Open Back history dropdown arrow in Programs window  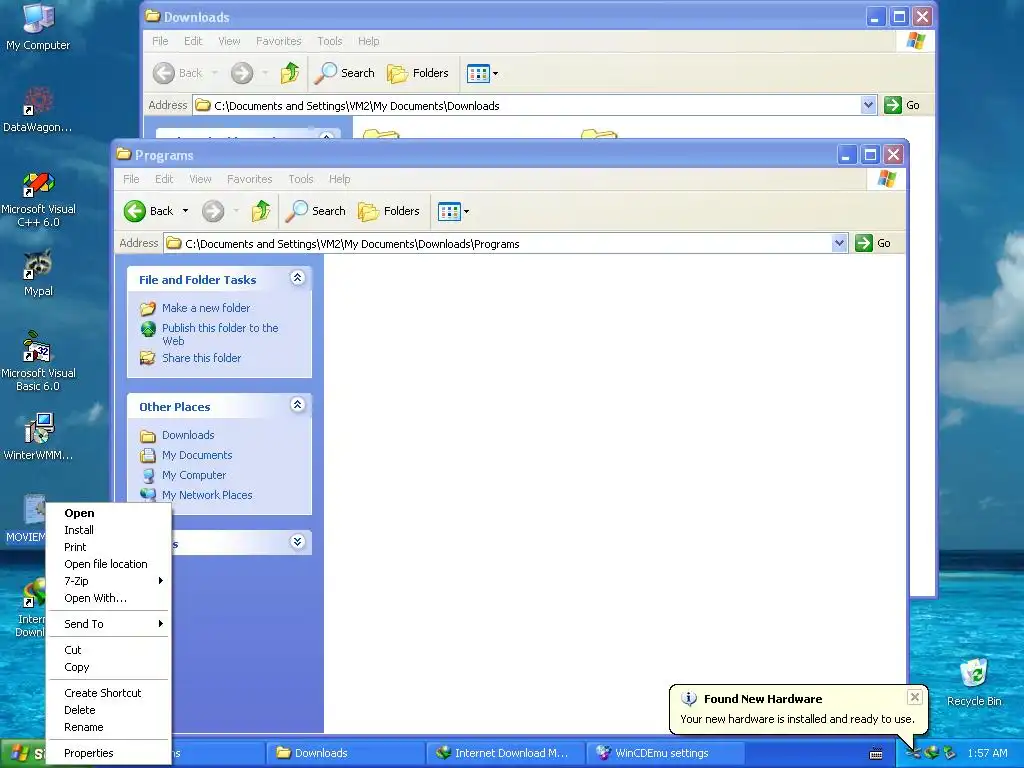[185, 211]
